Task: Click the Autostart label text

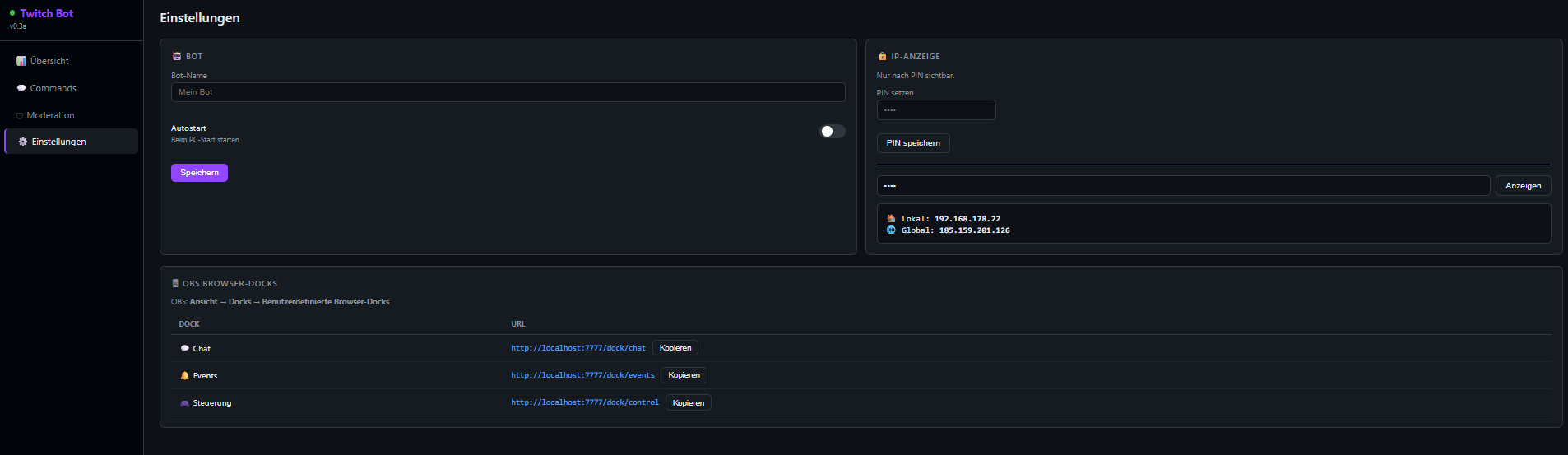Action: click(x=188, y=128)
